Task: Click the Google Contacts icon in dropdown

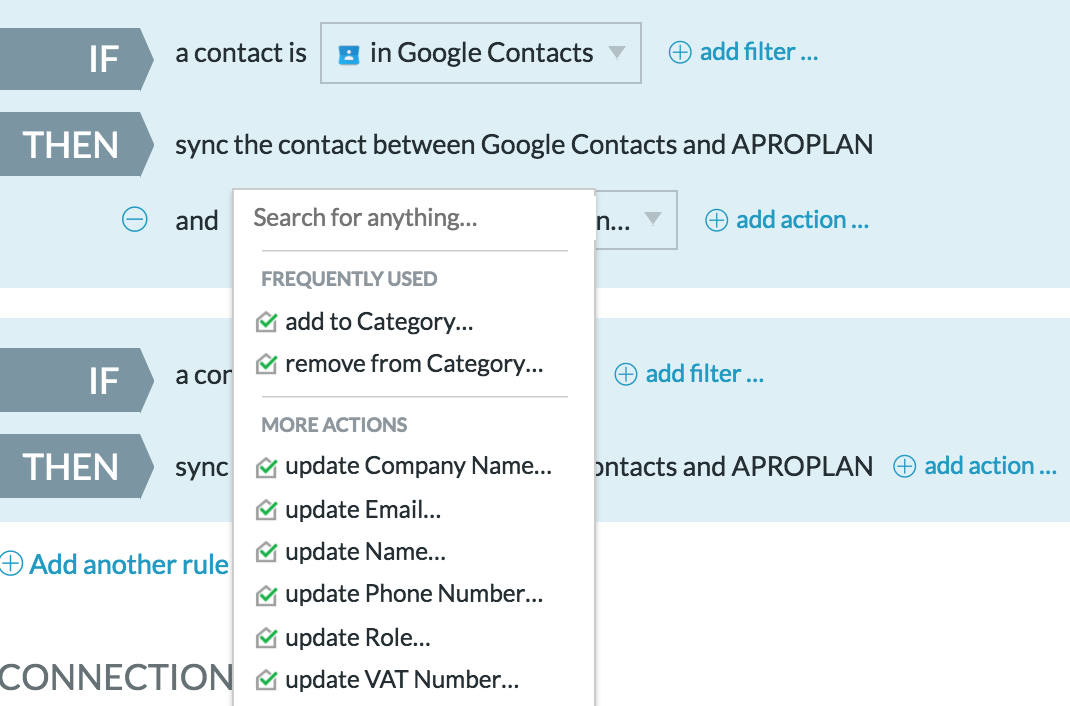Action: pyautogui.click(x=349, y=55)
